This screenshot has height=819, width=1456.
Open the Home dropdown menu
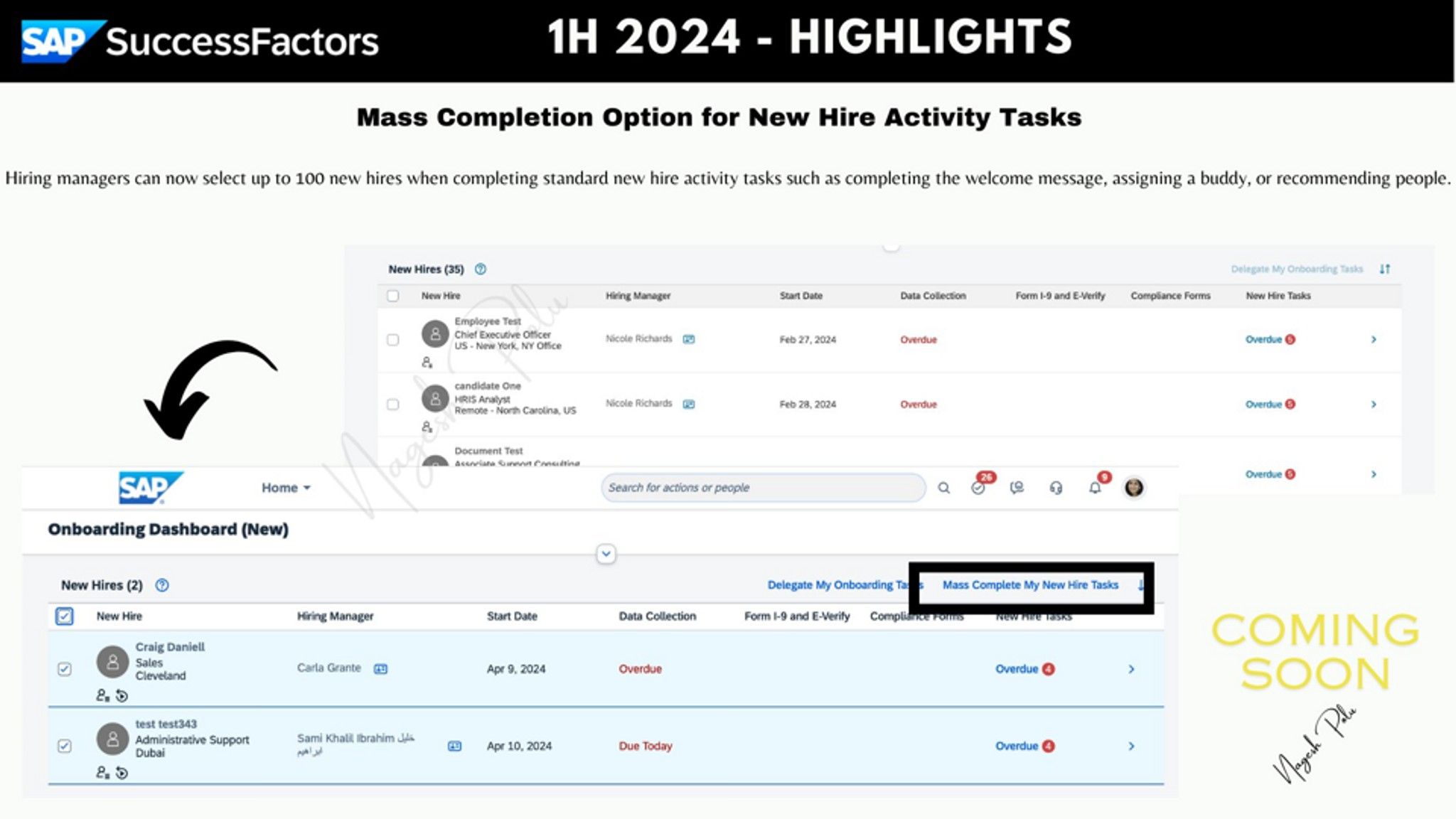(286, 488)
